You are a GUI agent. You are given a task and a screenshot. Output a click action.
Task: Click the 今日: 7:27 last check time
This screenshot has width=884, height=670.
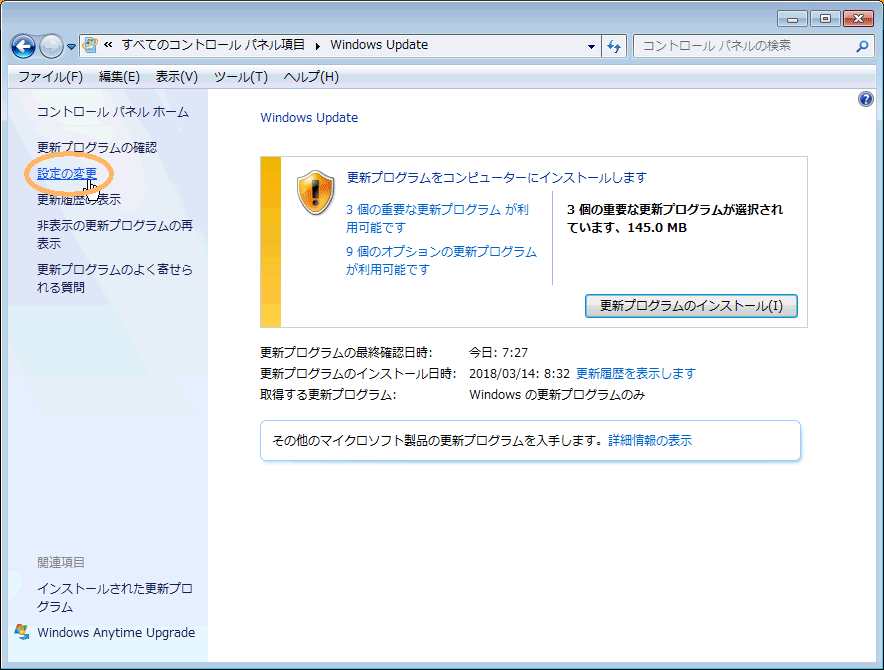pyautogui.click(x=498, y=353)
